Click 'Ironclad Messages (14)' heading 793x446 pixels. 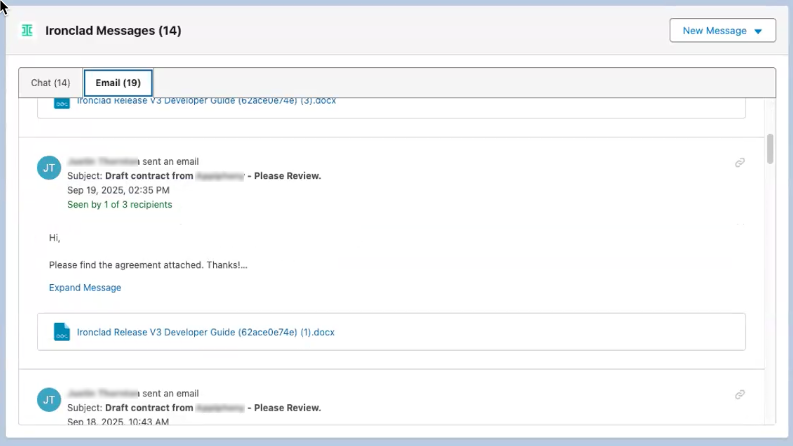coord(113,30)
